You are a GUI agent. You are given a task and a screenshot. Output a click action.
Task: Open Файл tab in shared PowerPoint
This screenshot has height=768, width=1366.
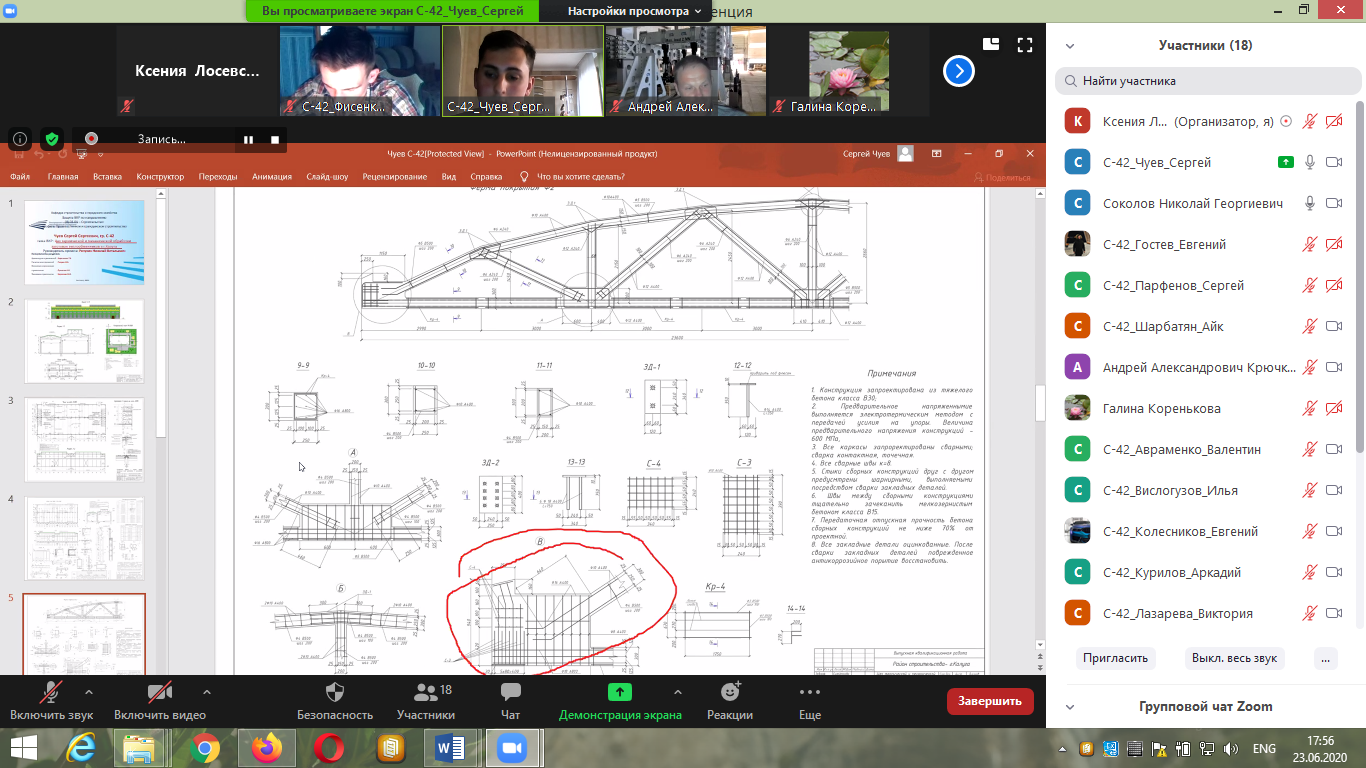(x=20, y=177)
